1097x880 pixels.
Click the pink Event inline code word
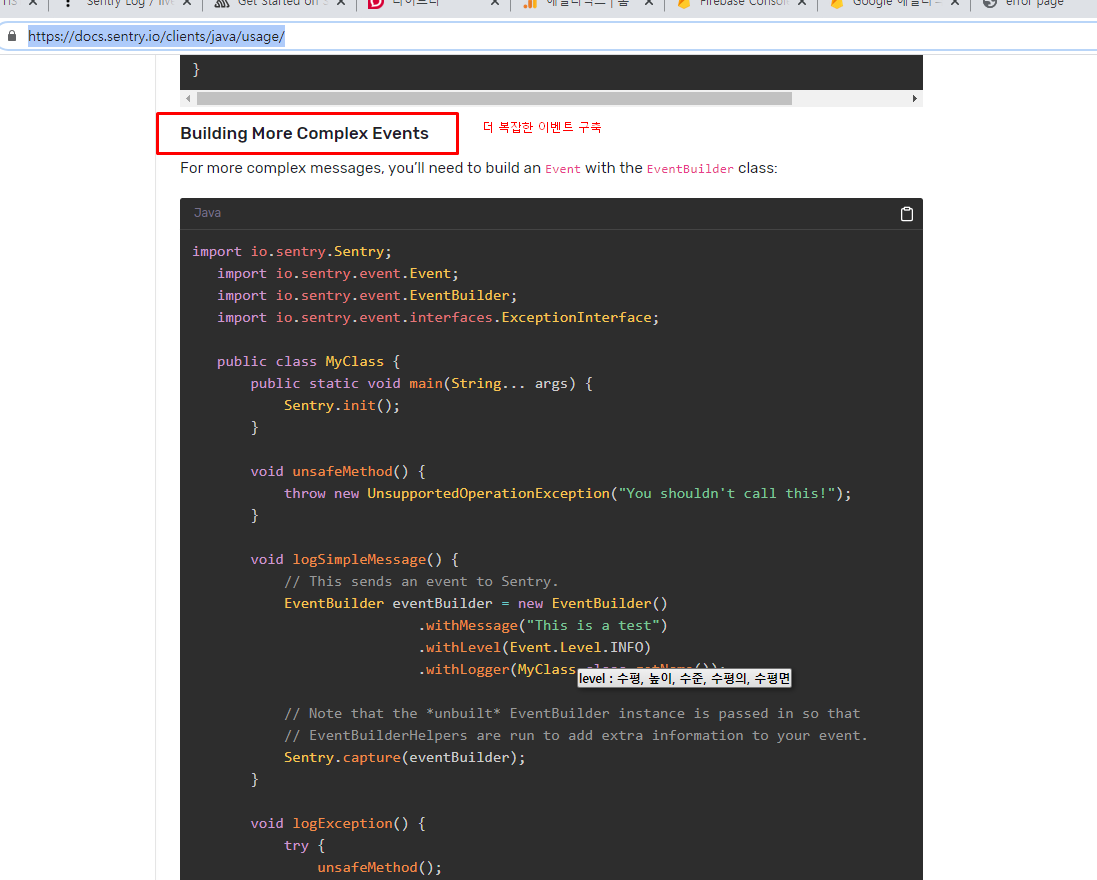[562, 169]
